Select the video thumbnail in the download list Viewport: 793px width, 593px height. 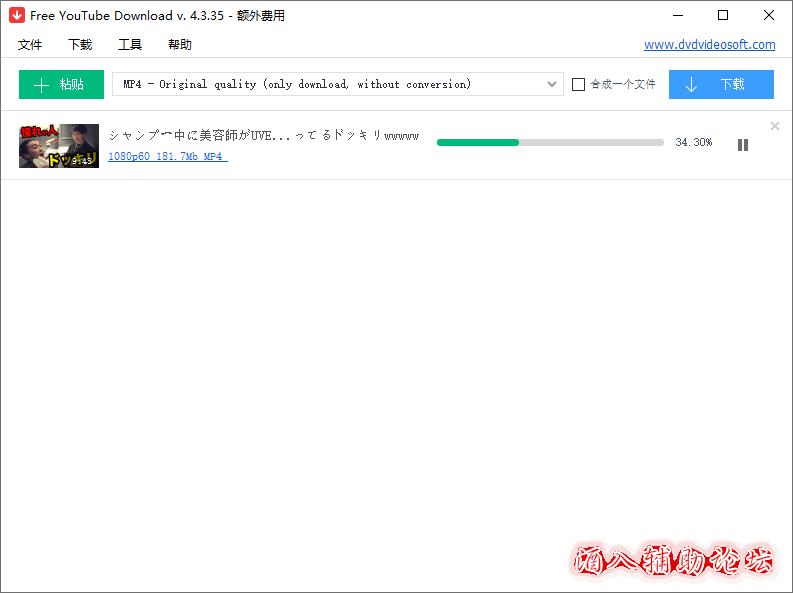[59, 146]
